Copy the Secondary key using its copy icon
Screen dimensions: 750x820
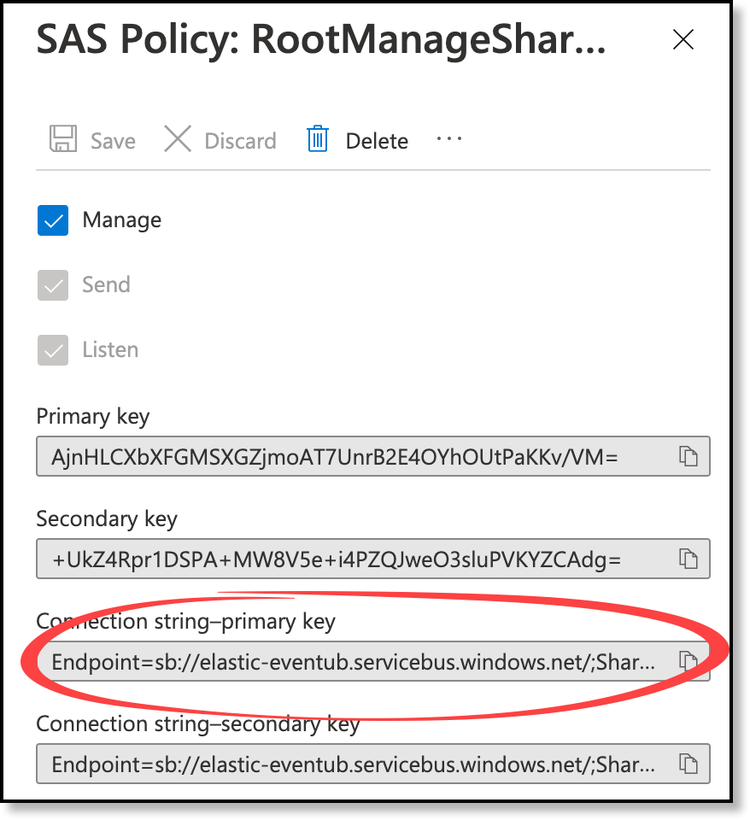(x=688, y=558)
